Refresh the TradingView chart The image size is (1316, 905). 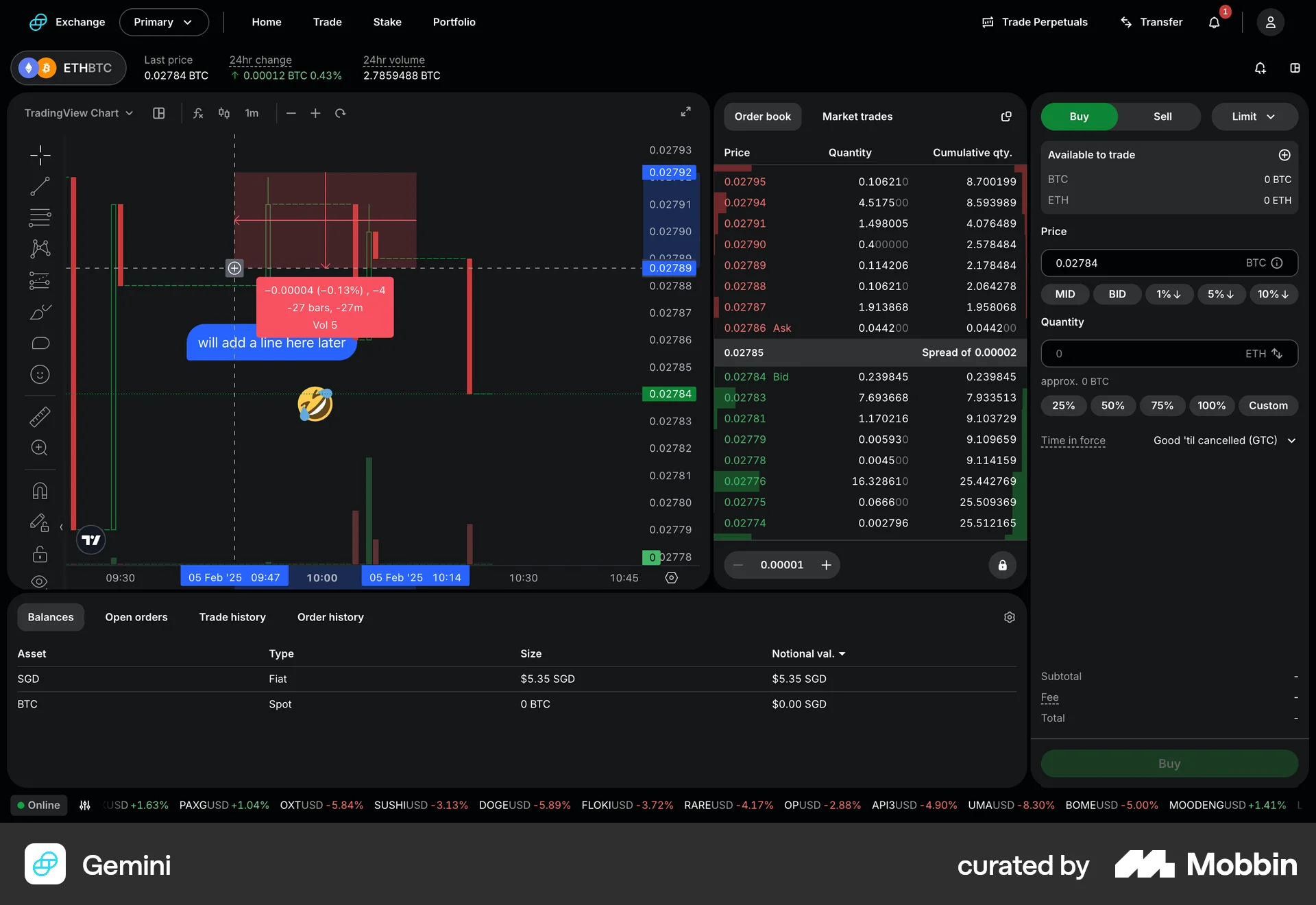point(341,113)
